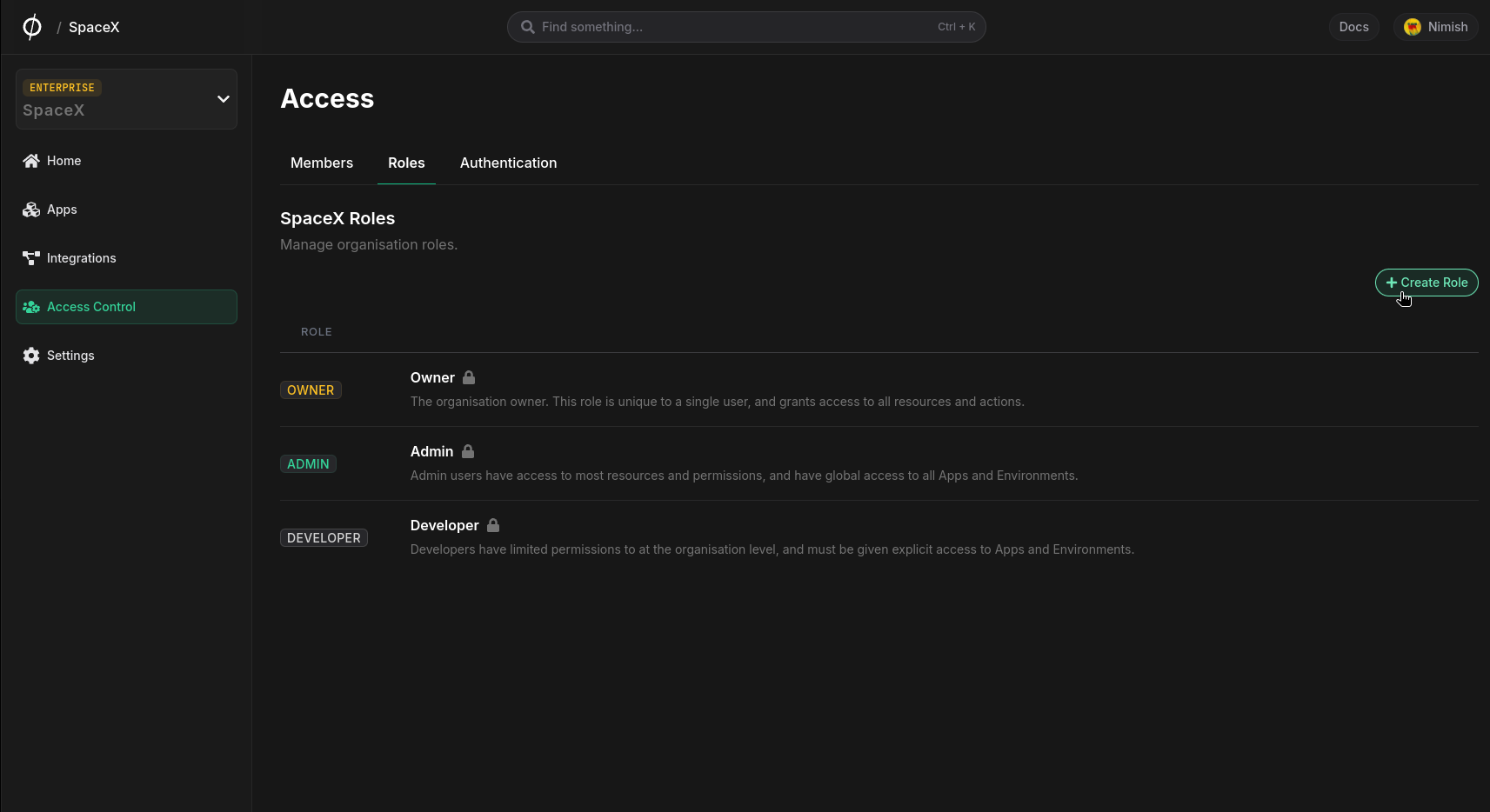Image resolution: width=1490 pixels, height=812 pixels.
Task: Open the Nimish account menu
Action: 1436,27
